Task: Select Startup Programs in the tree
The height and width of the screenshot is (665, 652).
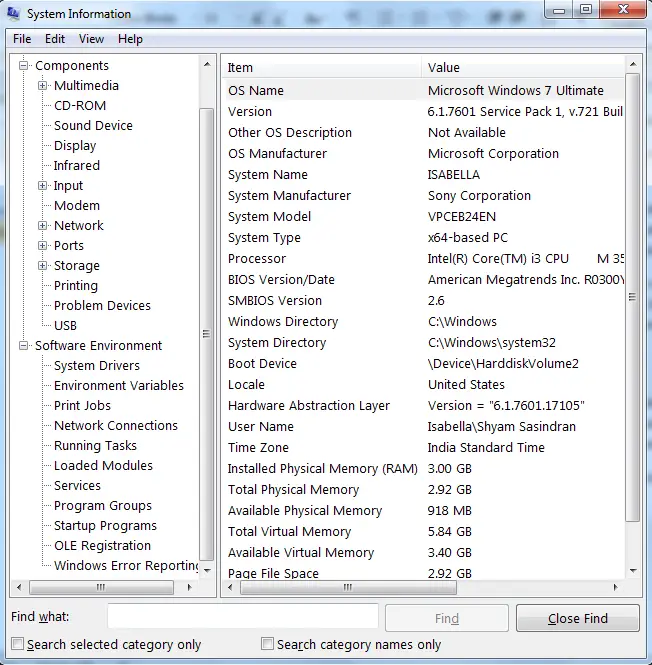Action: click(105, 525)
